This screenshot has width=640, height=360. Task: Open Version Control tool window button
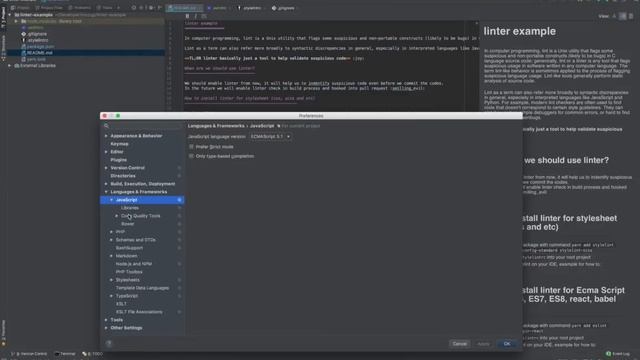pyautogui.click(x=29, y=354)
